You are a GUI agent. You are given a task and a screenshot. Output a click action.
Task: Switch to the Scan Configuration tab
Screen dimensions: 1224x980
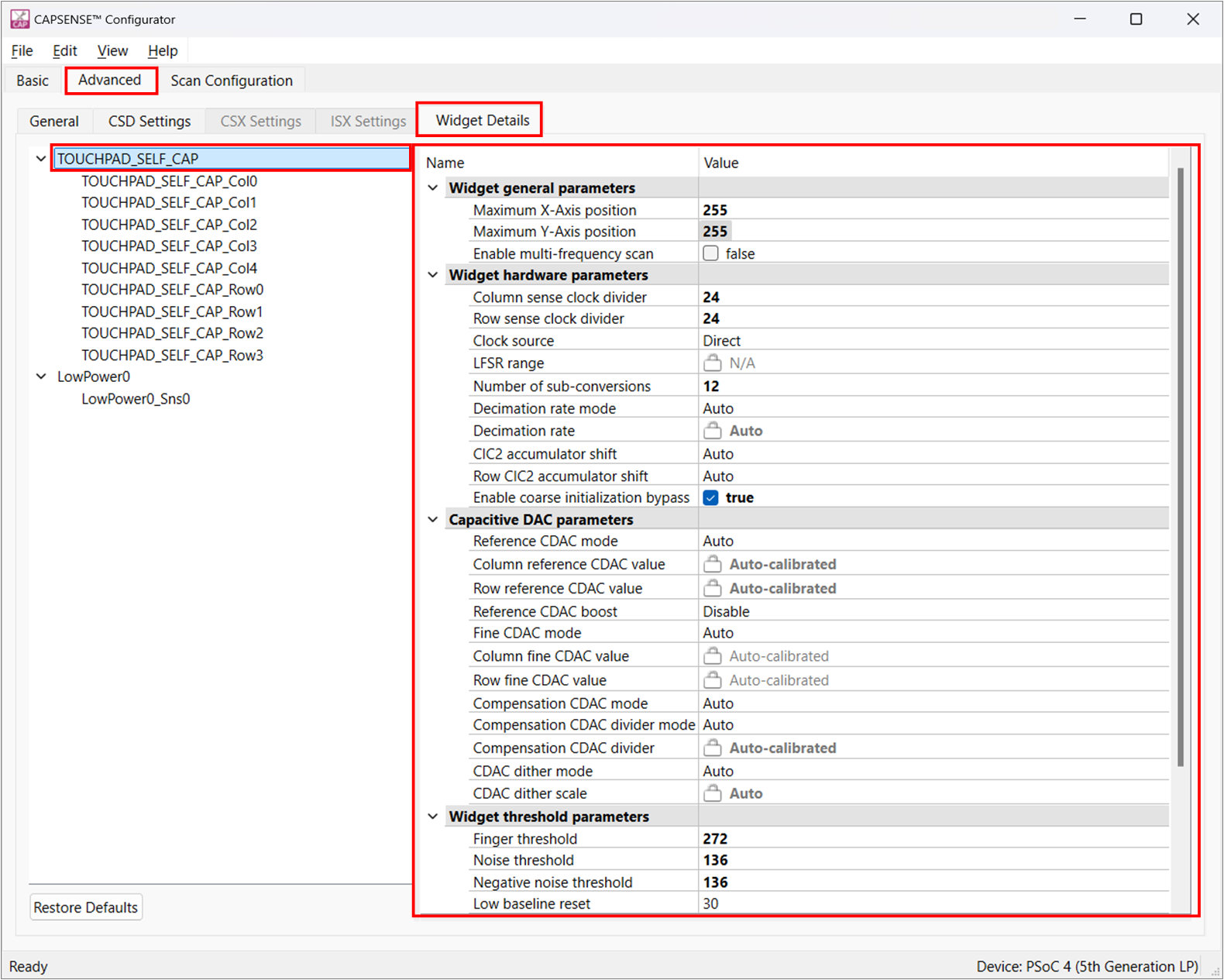coord(232,81)
